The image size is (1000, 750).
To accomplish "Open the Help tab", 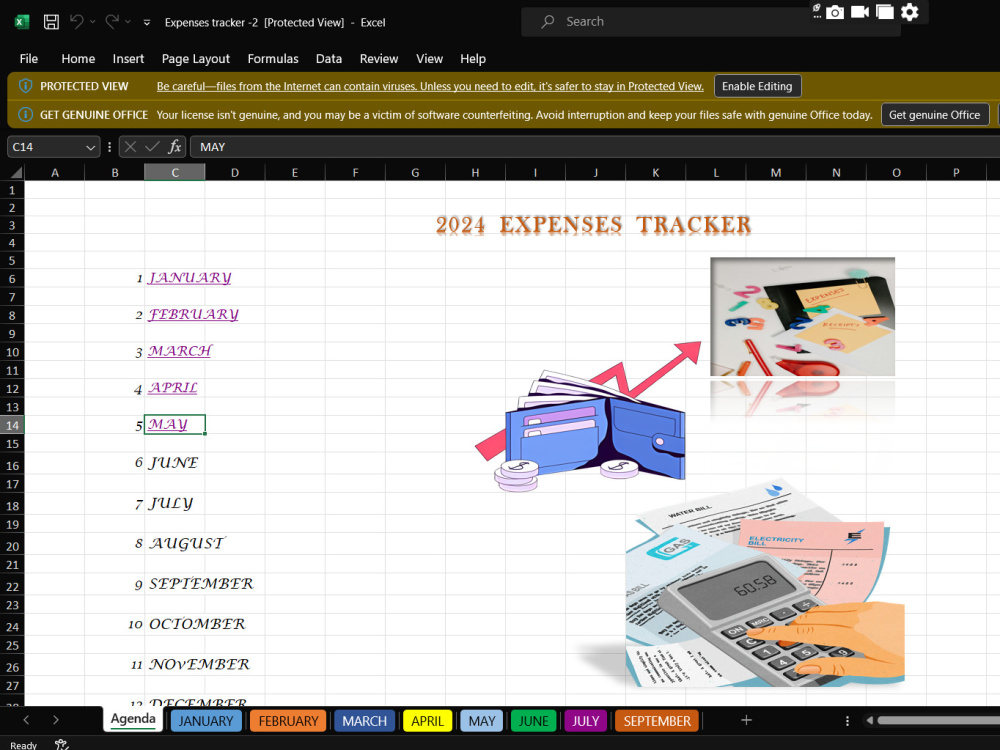I will pyautogui.click(x=473, y=59).
